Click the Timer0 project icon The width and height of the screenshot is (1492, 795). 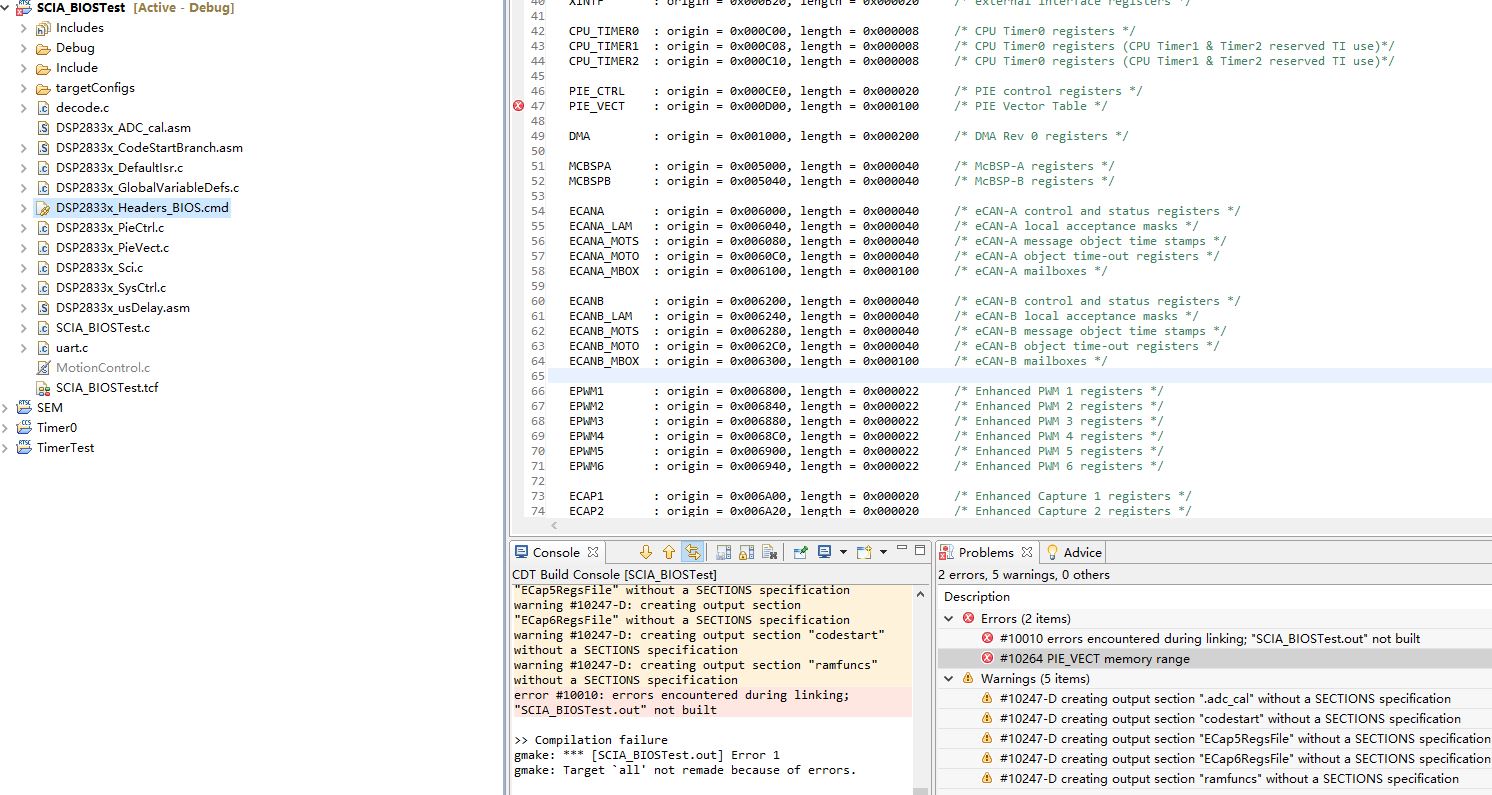pyautogui.click(x=24, y=428)
